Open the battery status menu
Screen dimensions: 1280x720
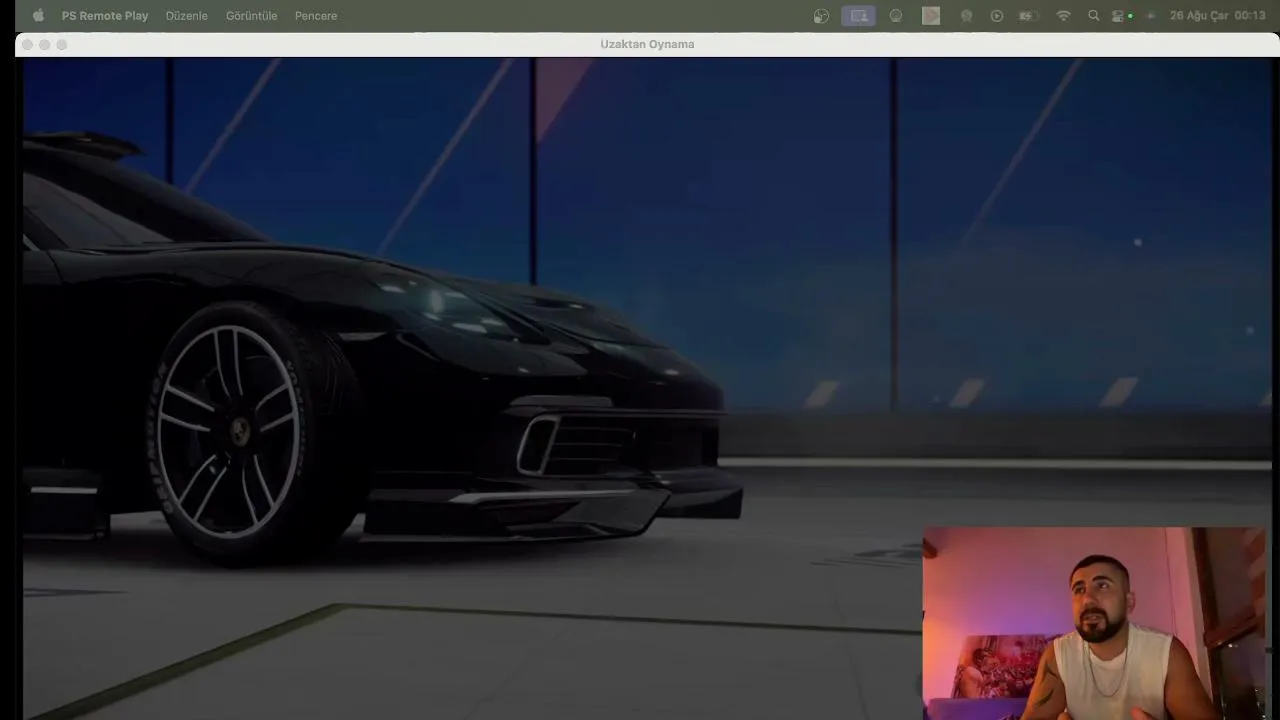(1028, 16)
